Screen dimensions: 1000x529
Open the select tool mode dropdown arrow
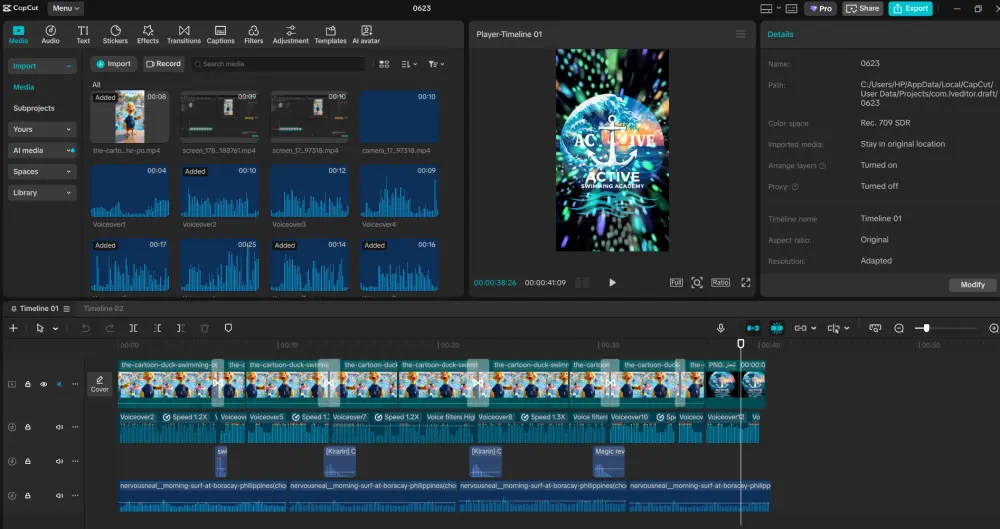(x=55, y=329)
